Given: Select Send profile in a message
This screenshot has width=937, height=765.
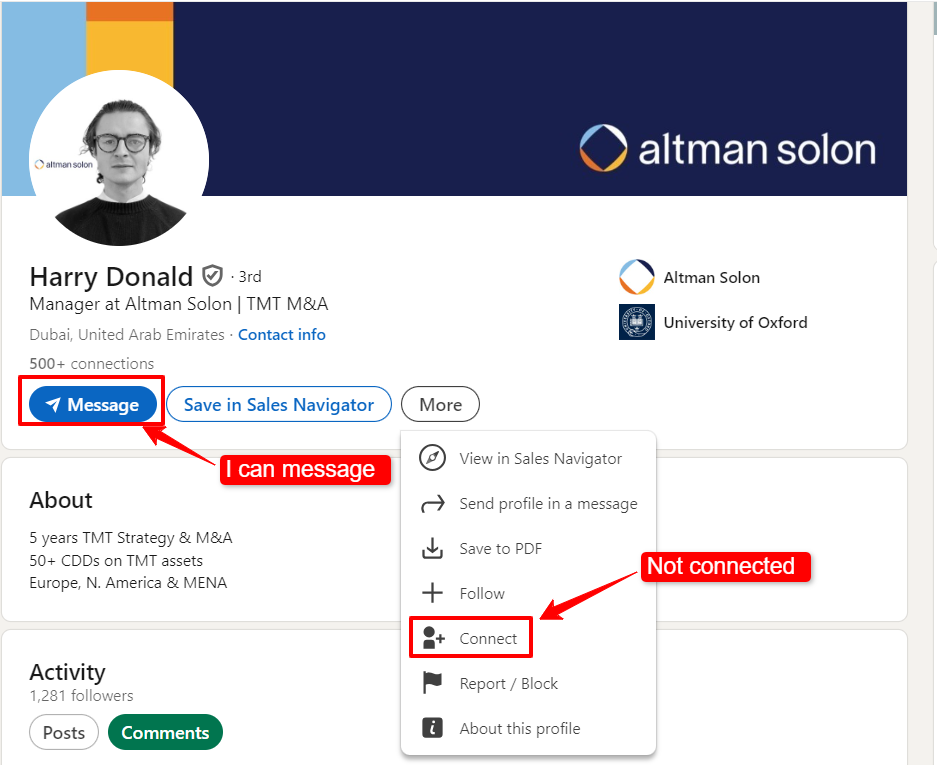Looking at the screenshot, I should [529, 504].
